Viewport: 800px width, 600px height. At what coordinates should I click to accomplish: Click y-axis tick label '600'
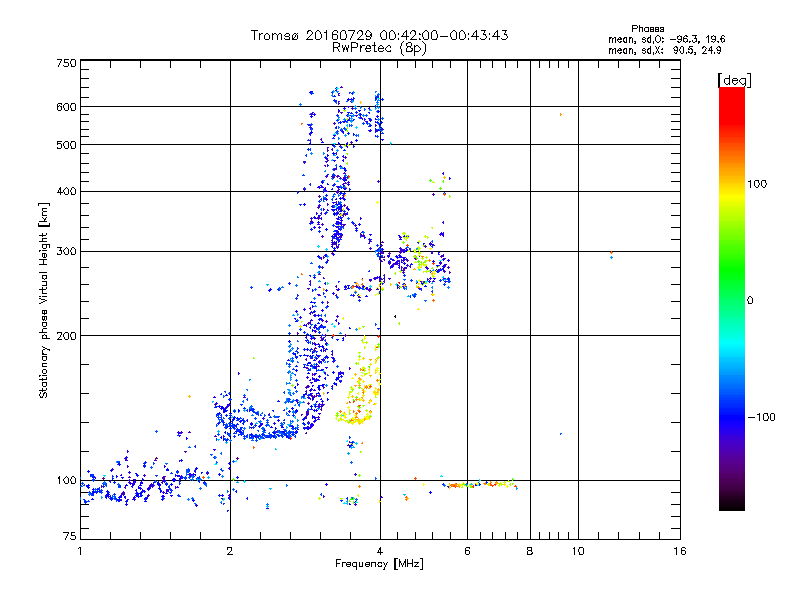coord(66,107)
